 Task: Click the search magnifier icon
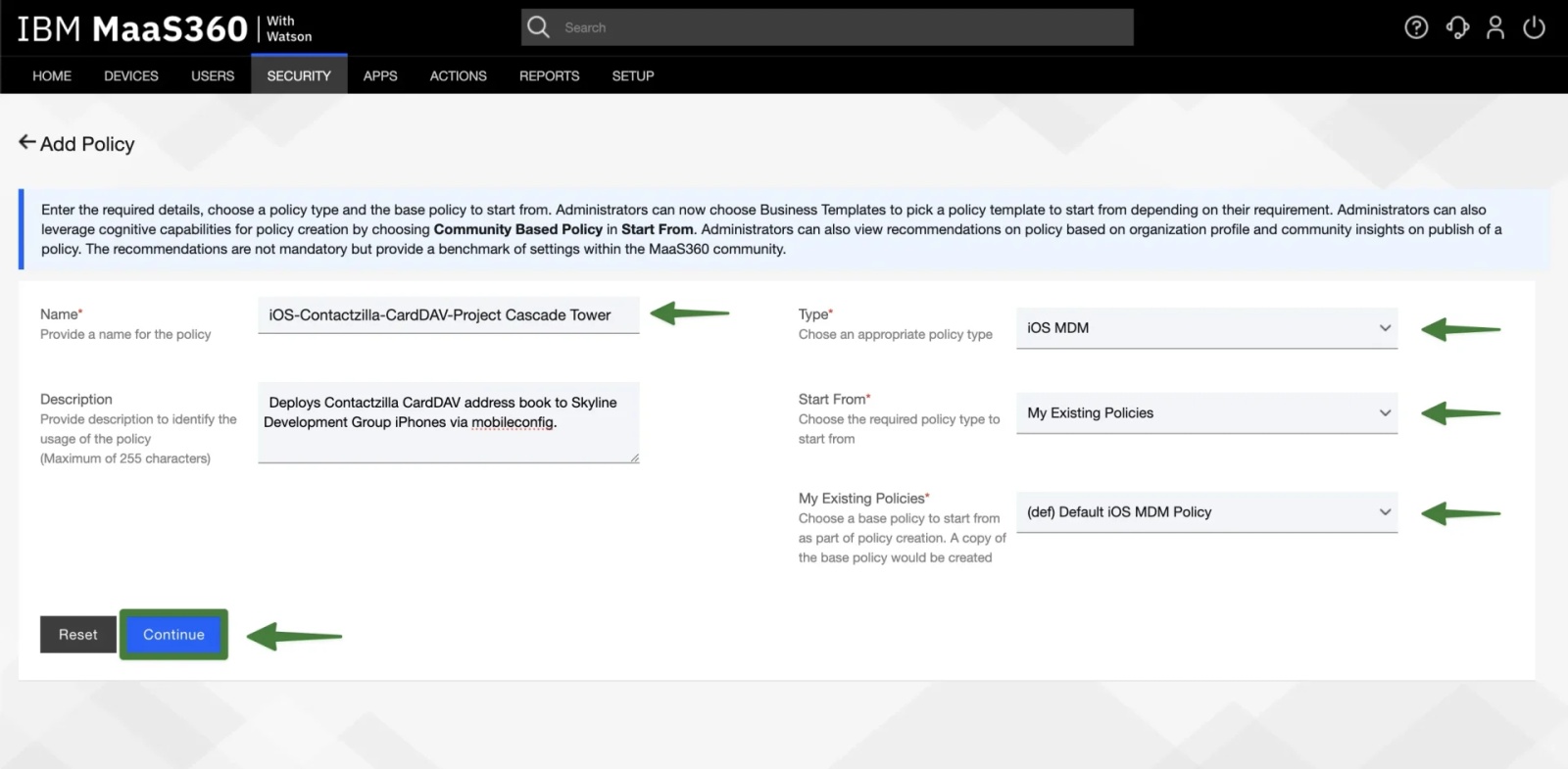point(538,27)
